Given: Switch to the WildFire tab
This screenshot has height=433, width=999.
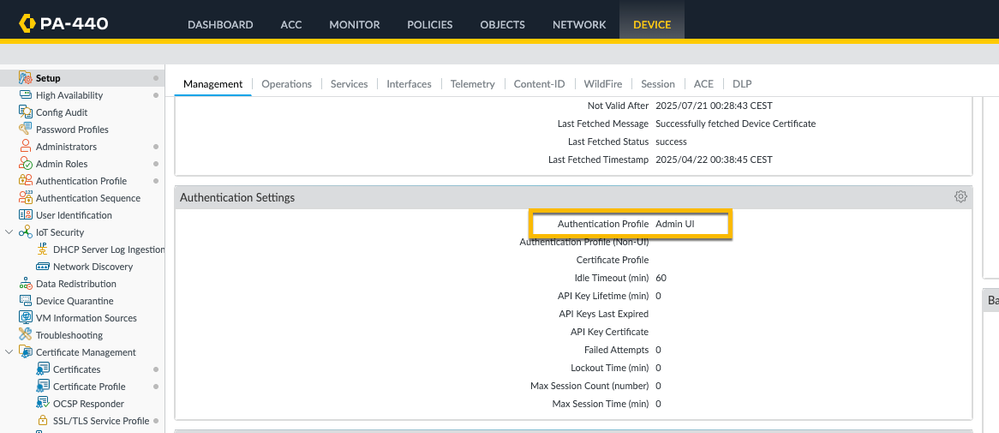Looking at the screenshot, I should pos(602,84).
